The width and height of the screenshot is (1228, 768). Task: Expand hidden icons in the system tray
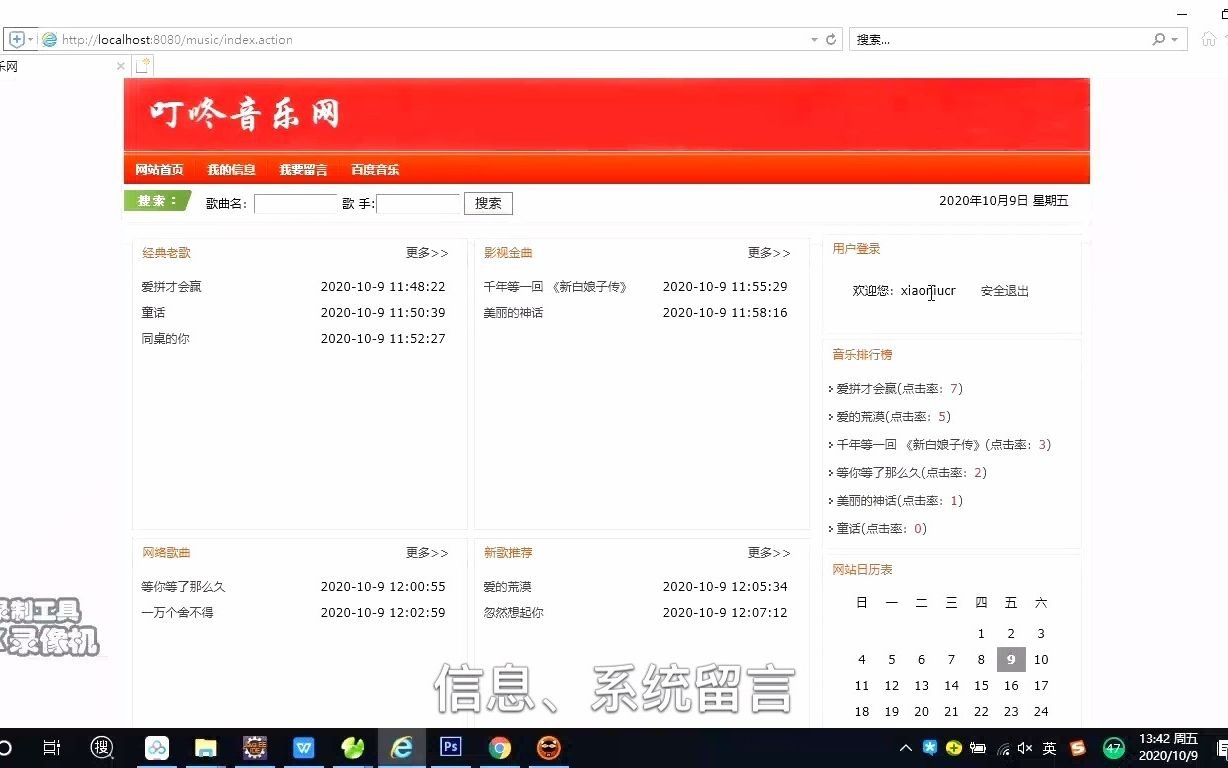point(904,747)
